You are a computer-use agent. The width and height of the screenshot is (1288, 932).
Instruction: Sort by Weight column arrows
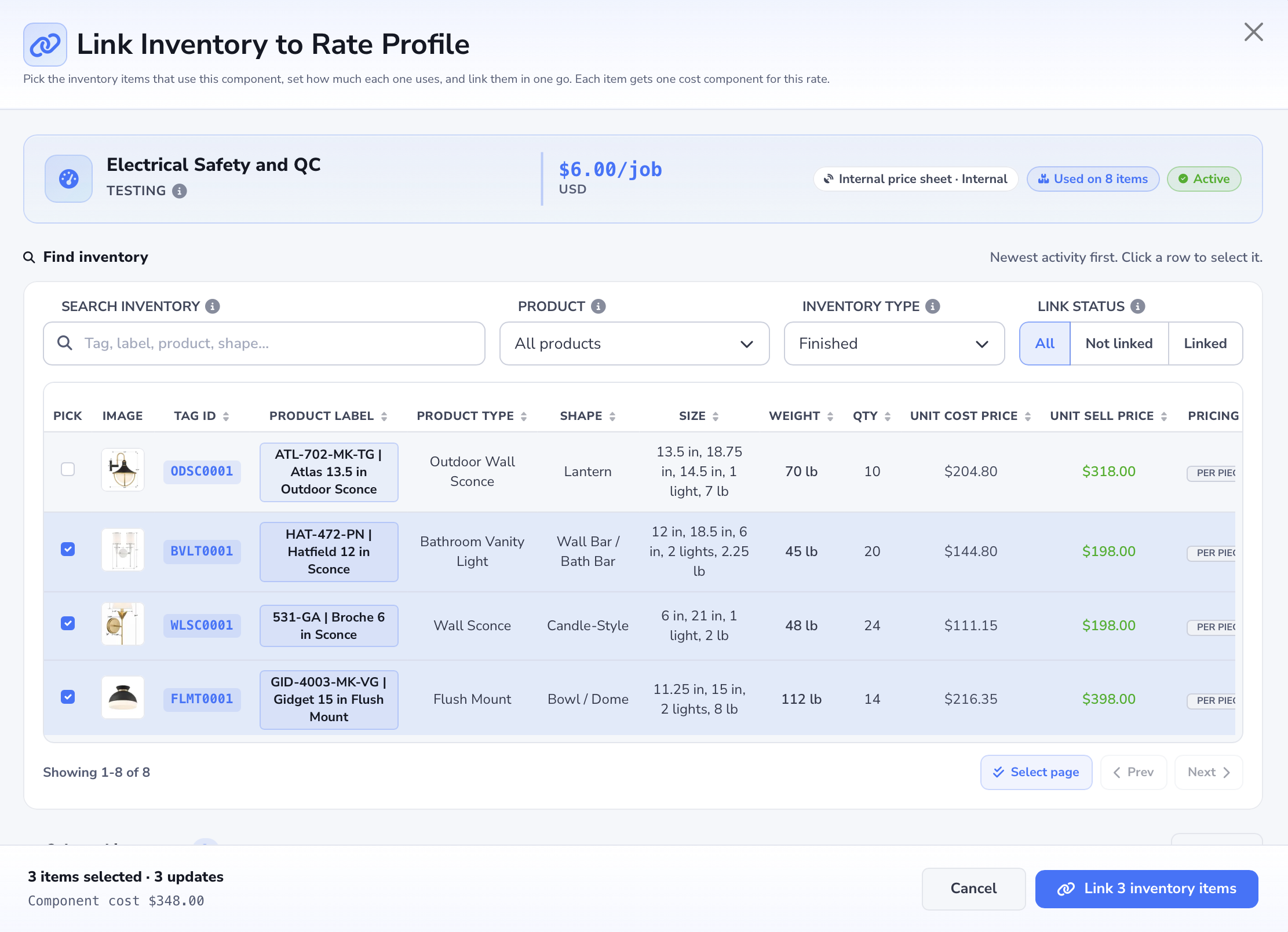(830, 416)
